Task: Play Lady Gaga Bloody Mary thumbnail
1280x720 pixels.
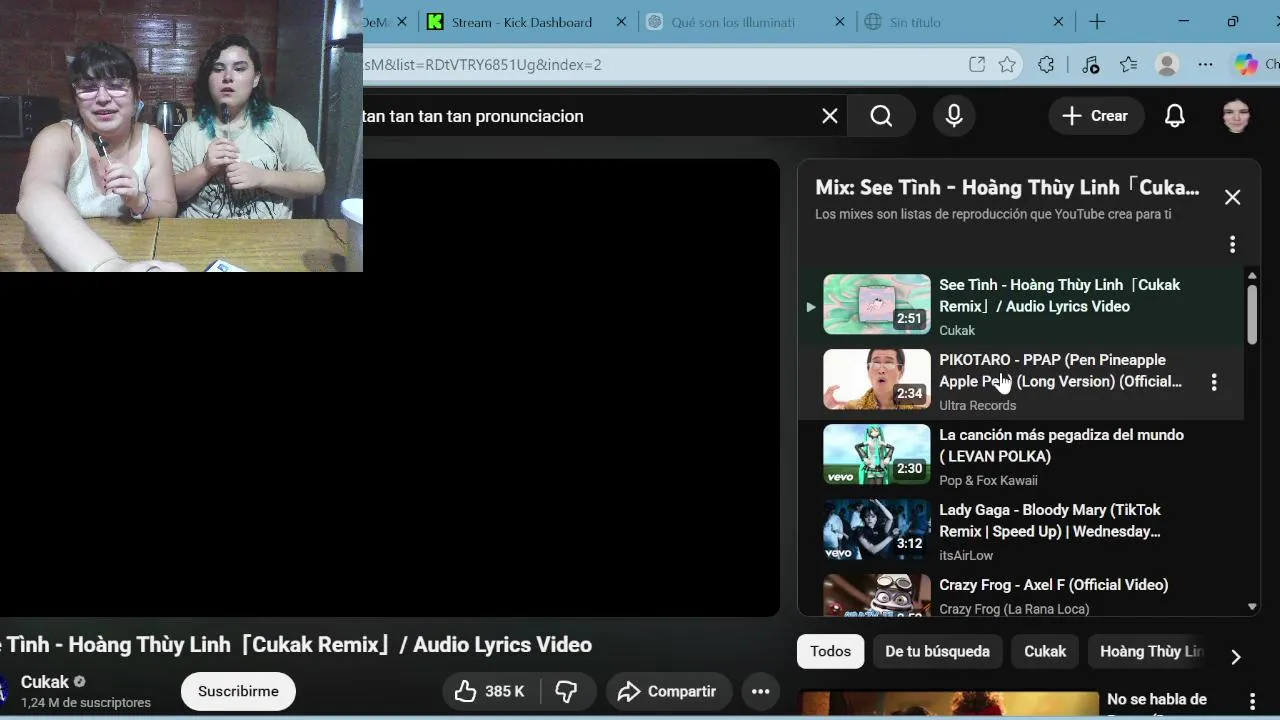Action: (877, 529)
